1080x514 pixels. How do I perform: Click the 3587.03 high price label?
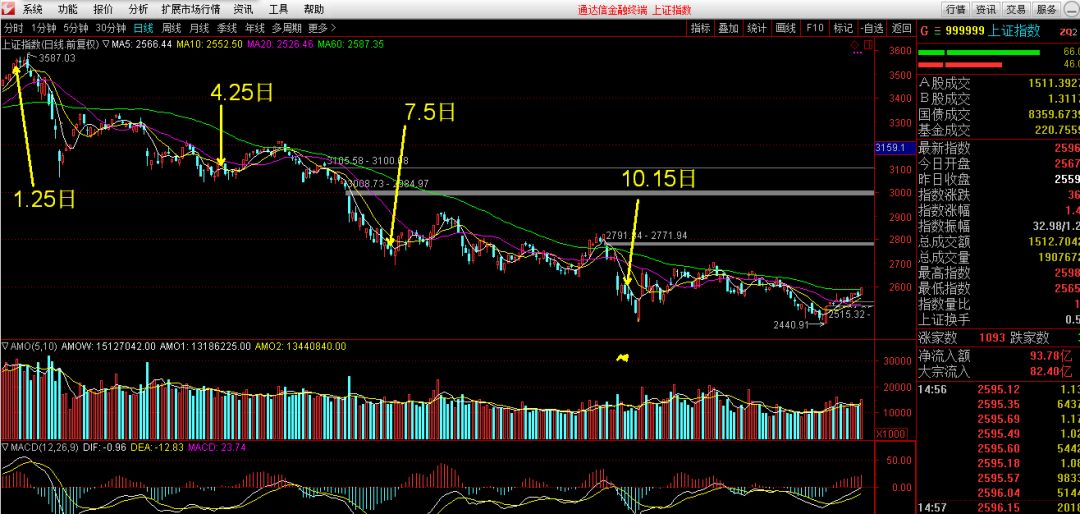56,58
